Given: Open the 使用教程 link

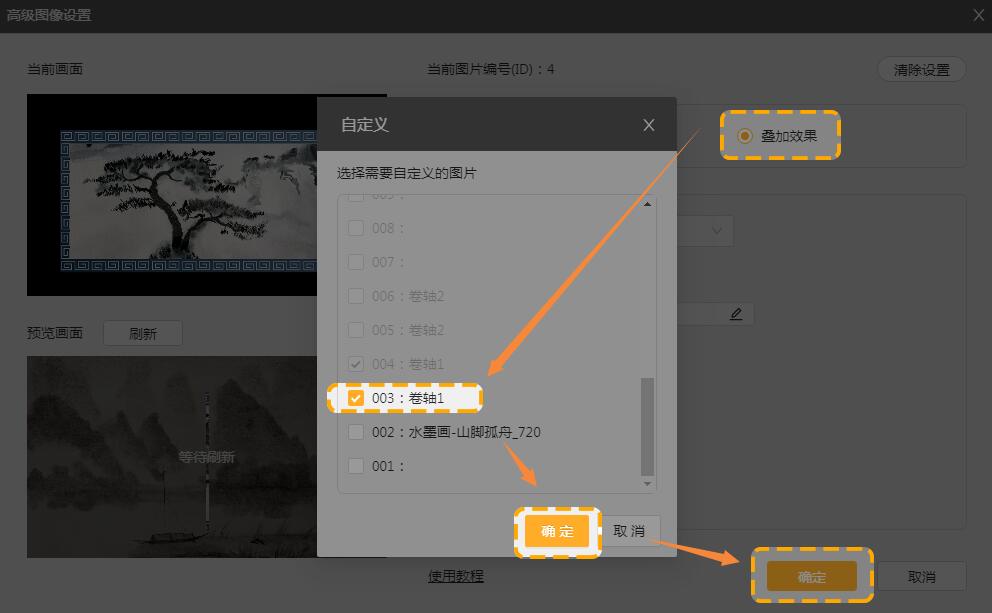Looking at the screenshot, I should [x=456, y=576].
